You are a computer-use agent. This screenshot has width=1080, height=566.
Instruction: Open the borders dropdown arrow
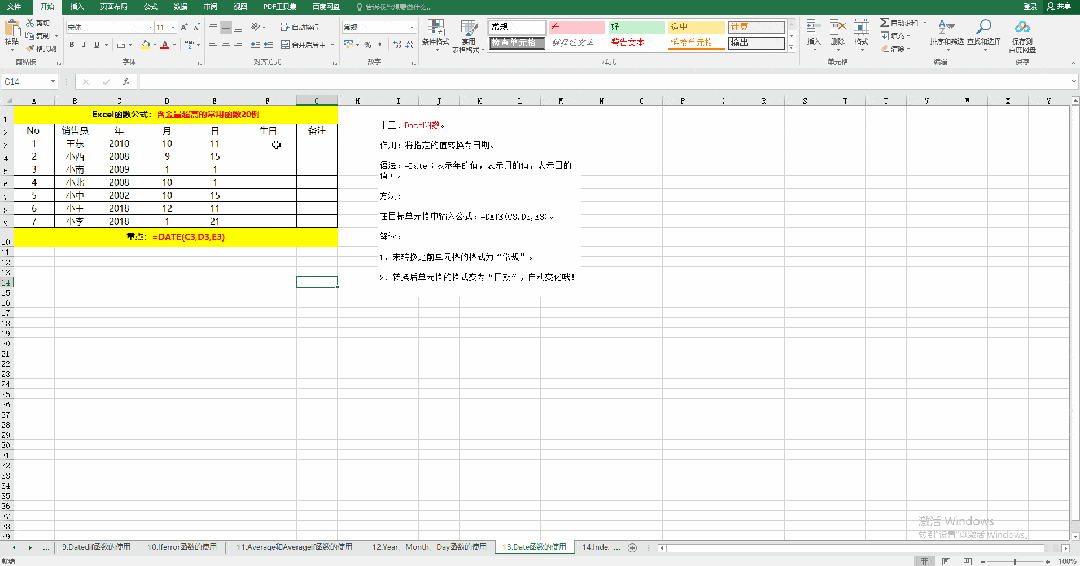tap(131, 45)
